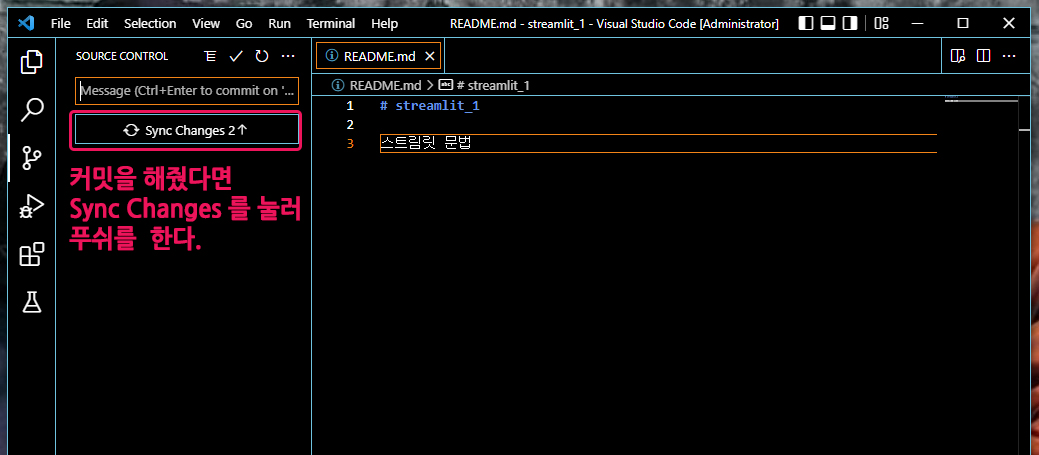Open the Search view in activity bar
The image size is (1039, 455).
[31, 110]
